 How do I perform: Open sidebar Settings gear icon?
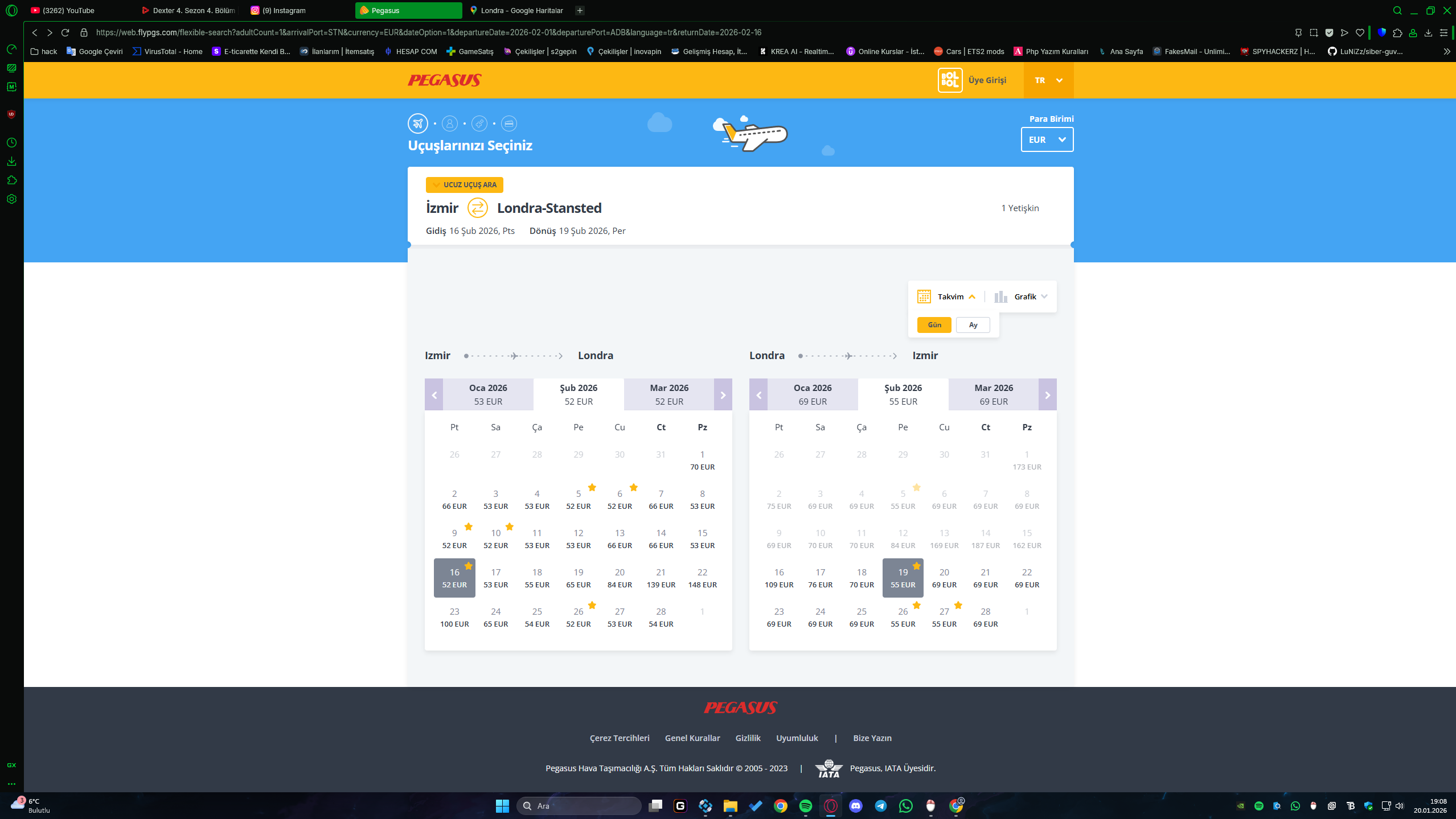click(11, 199)
